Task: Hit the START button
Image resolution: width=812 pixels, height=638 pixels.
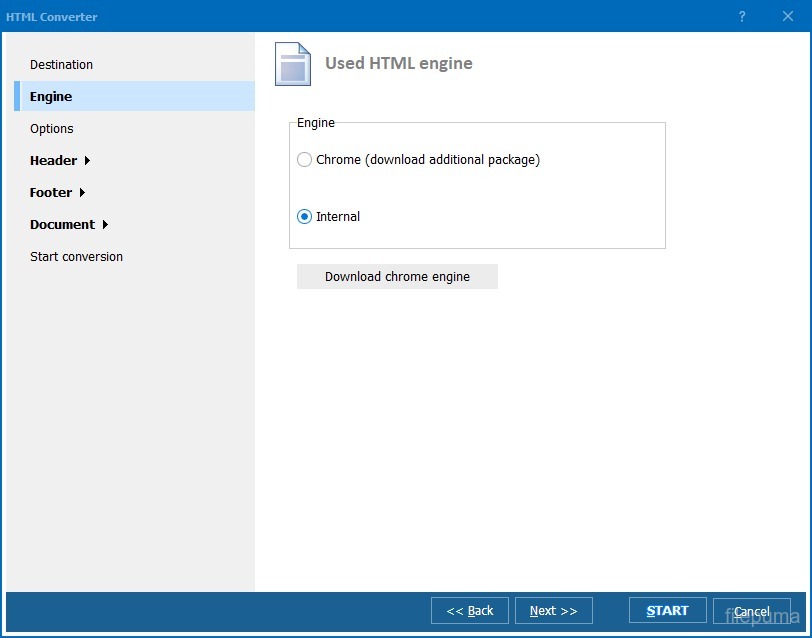Action: tap(667, 611)
